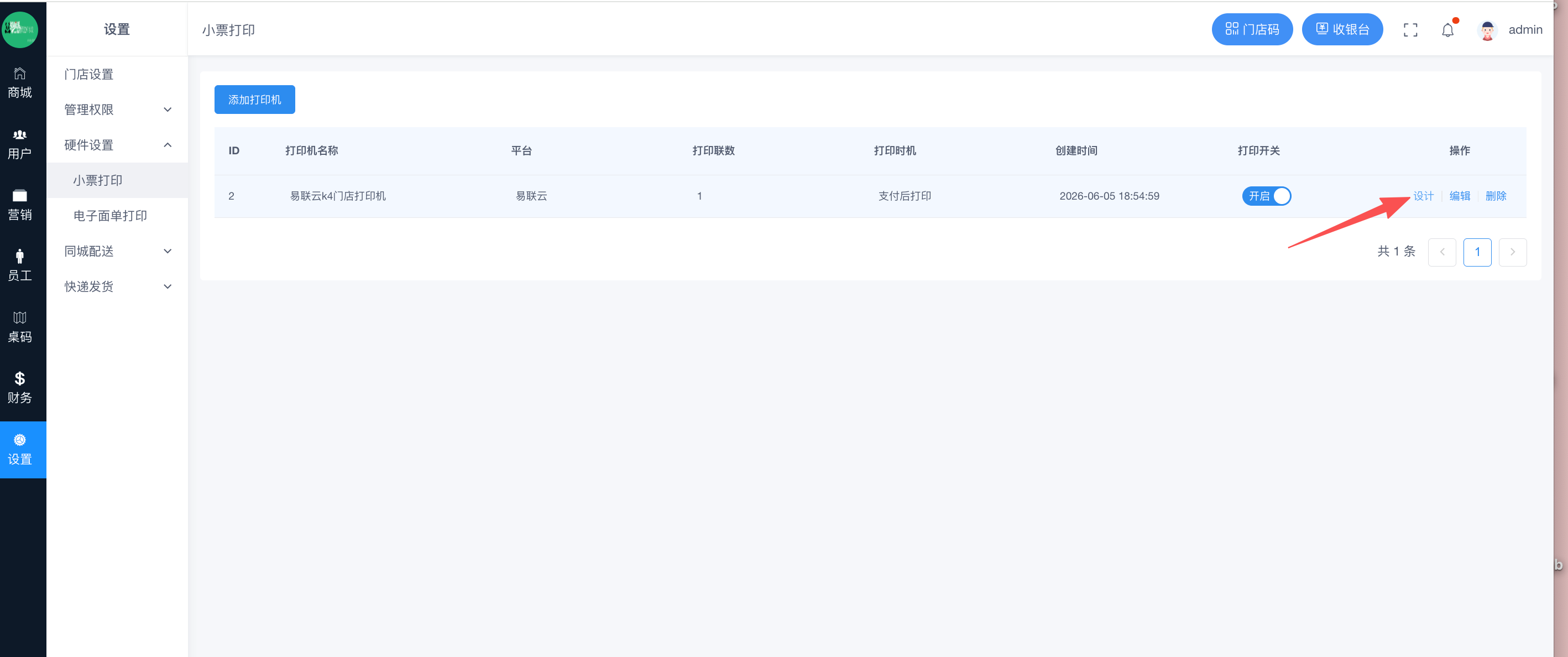Screen dimensions: 1568x657
Task: Click 编辑 link for the printer
Action: (1459, 196)
